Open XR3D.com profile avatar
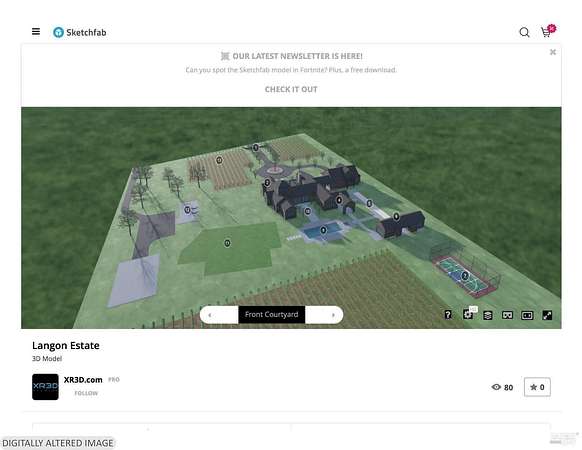The height and width of the screenshot is (450, 582). [x=45, y=387]
